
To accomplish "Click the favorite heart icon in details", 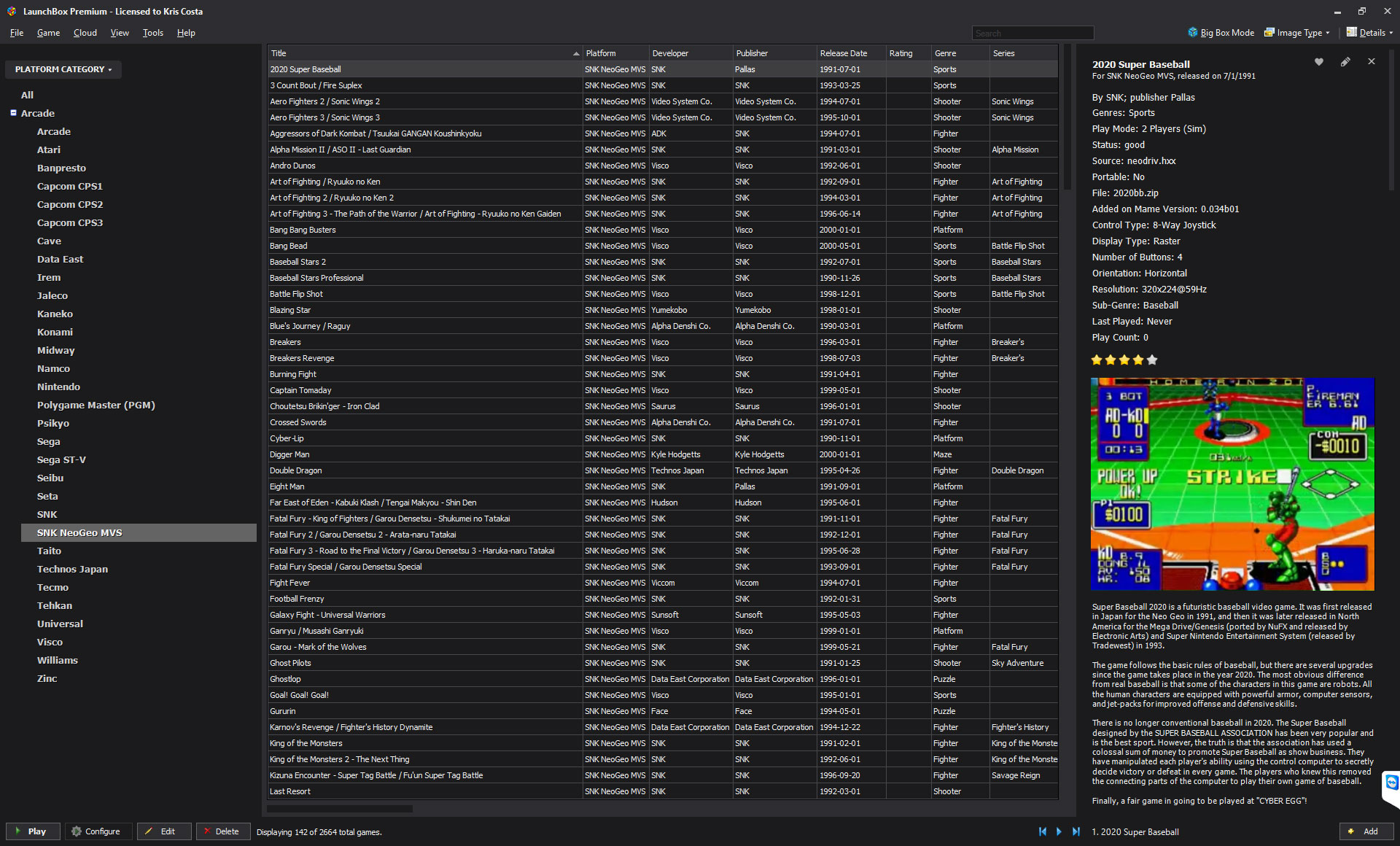I will point(1318,62).
